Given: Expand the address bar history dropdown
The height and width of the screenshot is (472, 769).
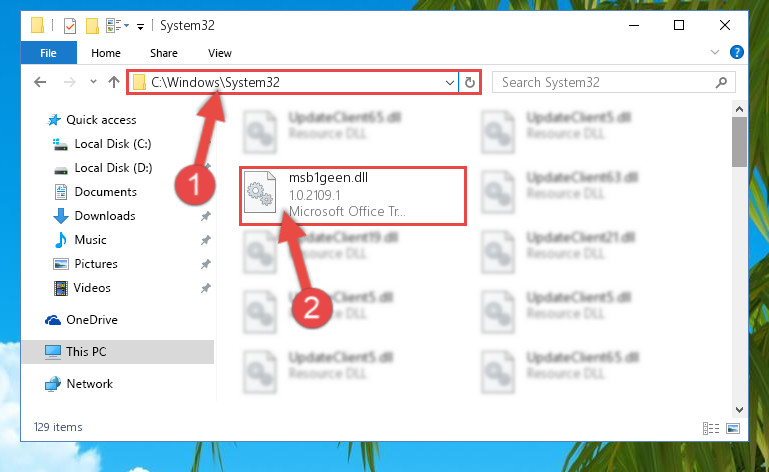Looking at the screenshot, I should [x=449, y=82].
